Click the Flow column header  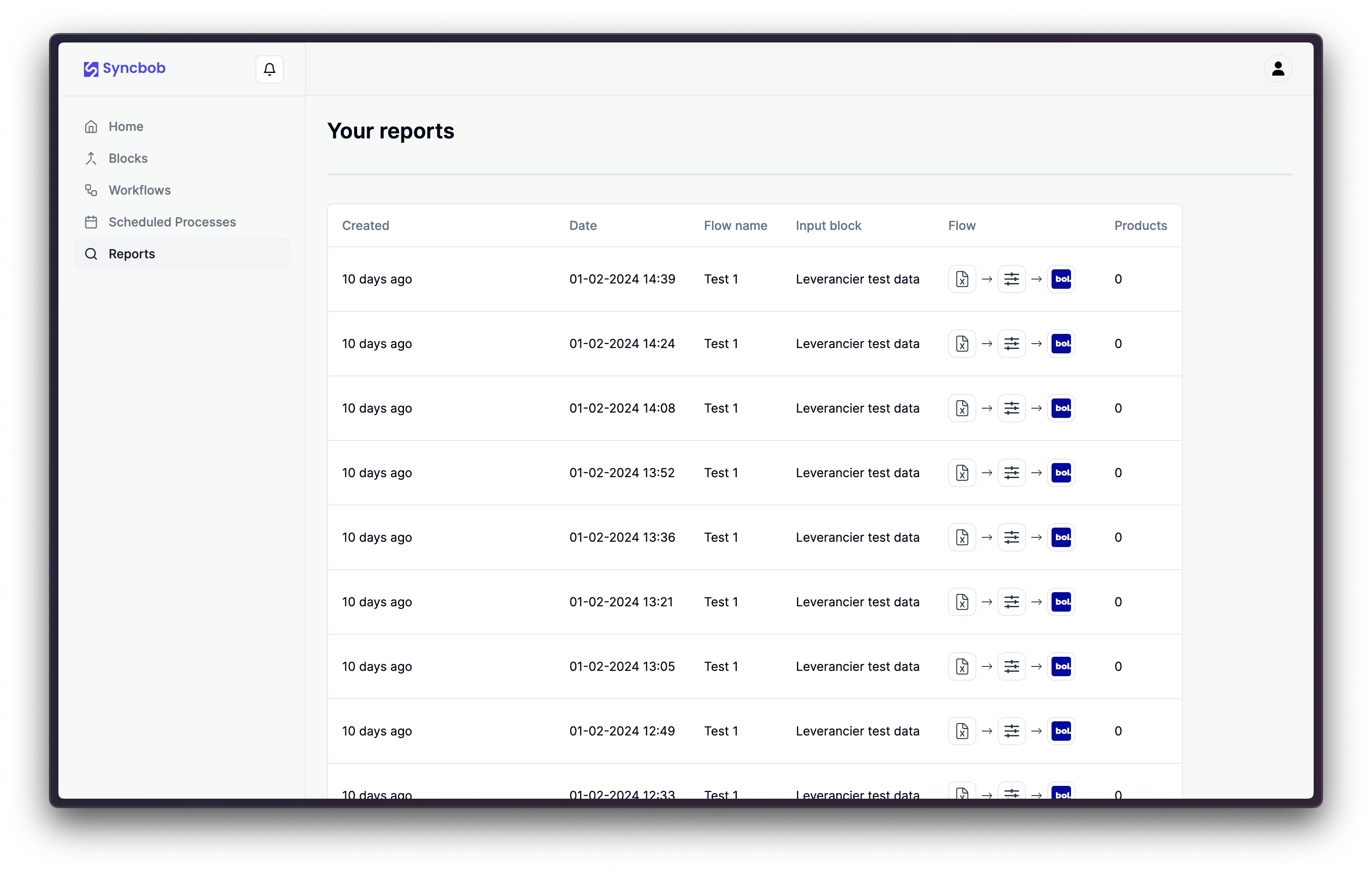point(962,226)
